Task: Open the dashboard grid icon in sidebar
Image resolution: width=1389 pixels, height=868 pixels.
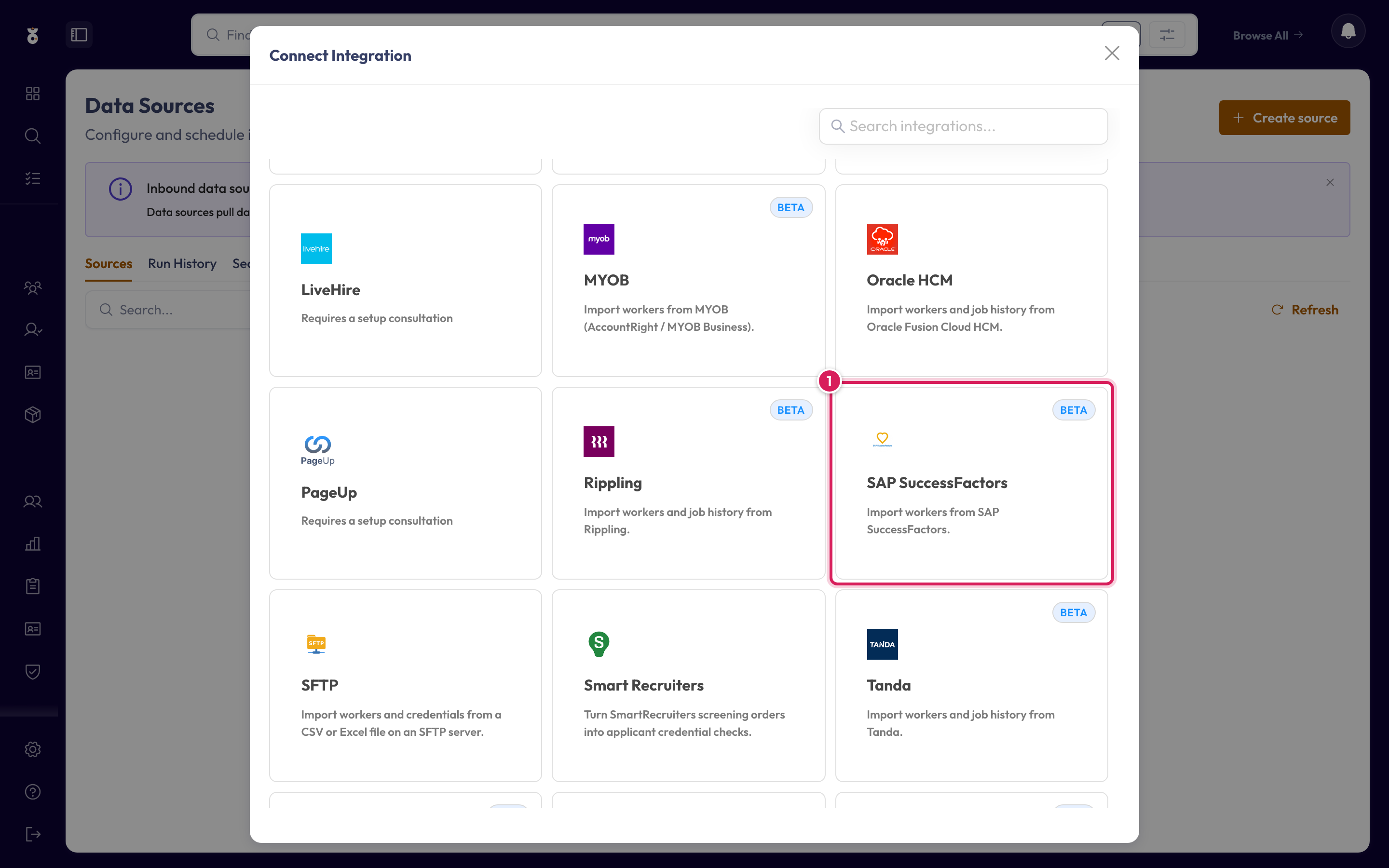Action: click(x=33, y=94)
